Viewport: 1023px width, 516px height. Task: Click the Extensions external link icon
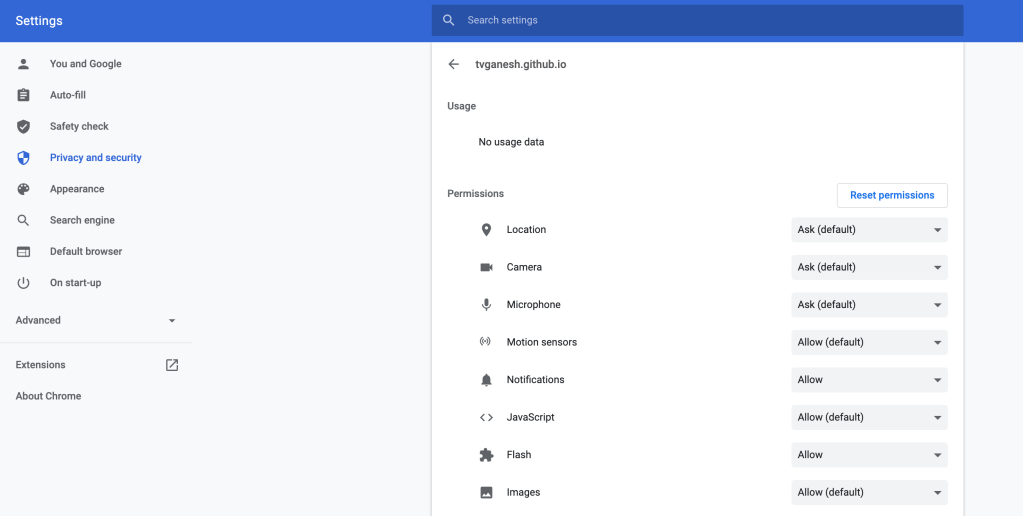172,365
